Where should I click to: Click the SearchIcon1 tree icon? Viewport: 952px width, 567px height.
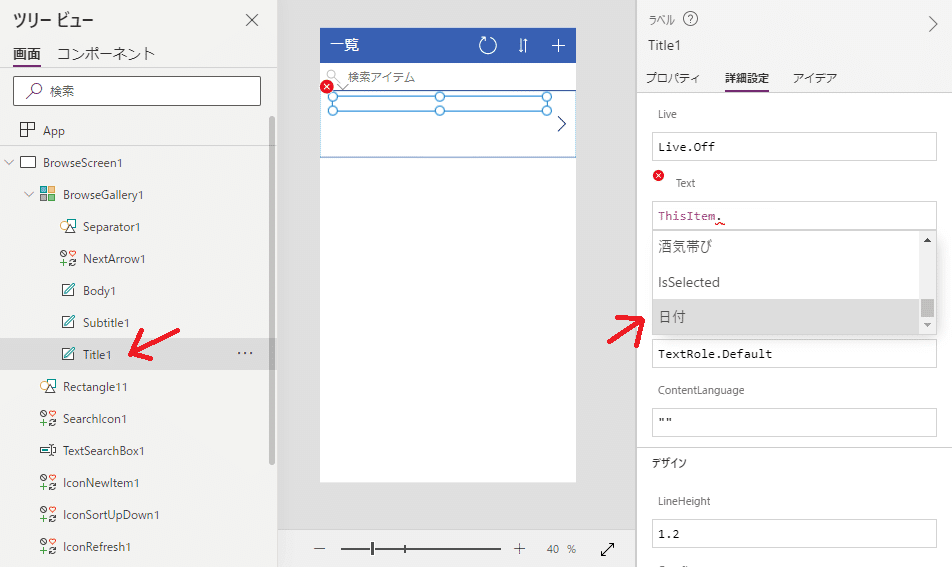pos(48,418)
